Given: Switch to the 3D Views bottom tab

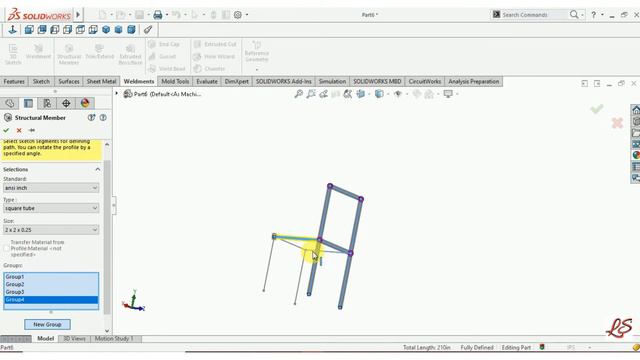Looking at the screenshot, I should [74, 339].
